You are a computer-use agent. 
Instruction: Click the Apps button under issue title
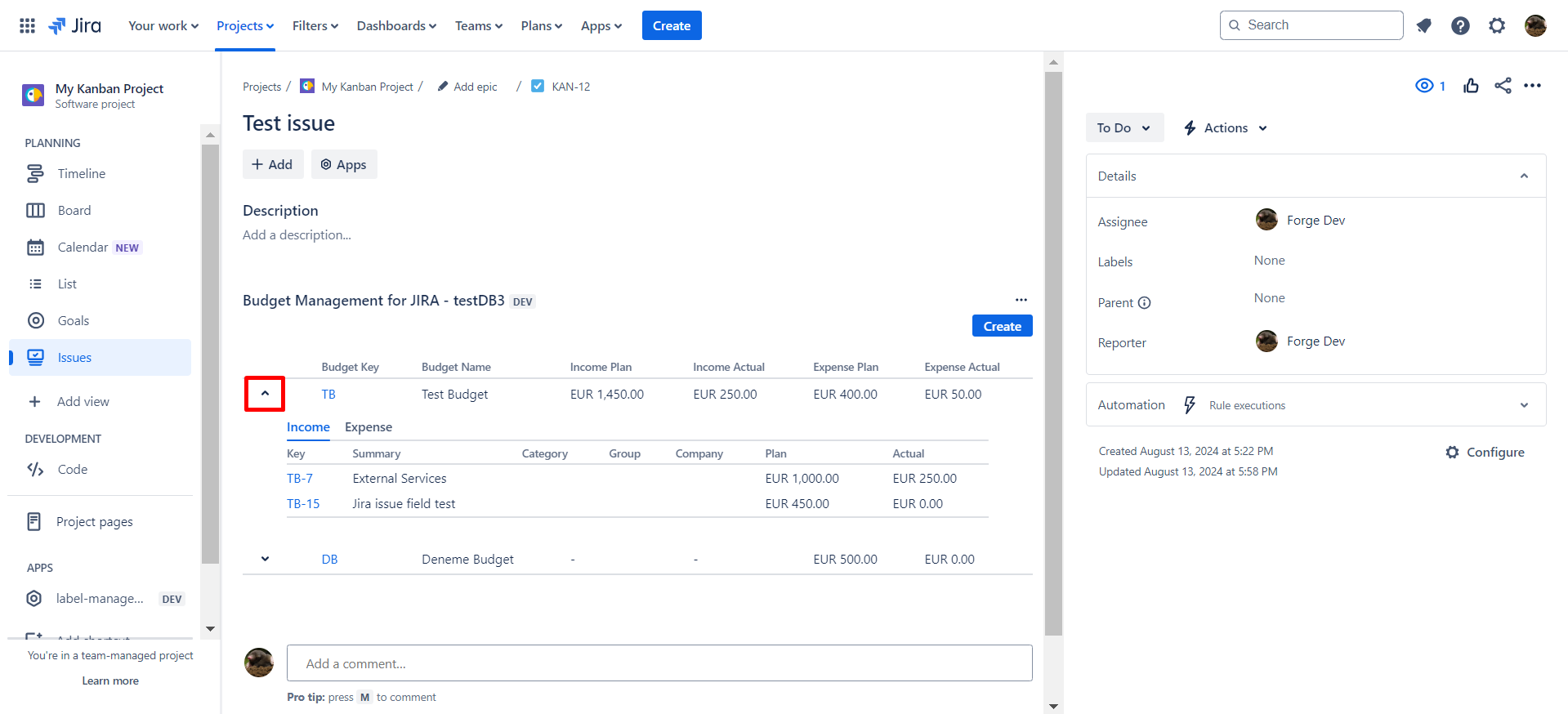(x=344, y=164)
